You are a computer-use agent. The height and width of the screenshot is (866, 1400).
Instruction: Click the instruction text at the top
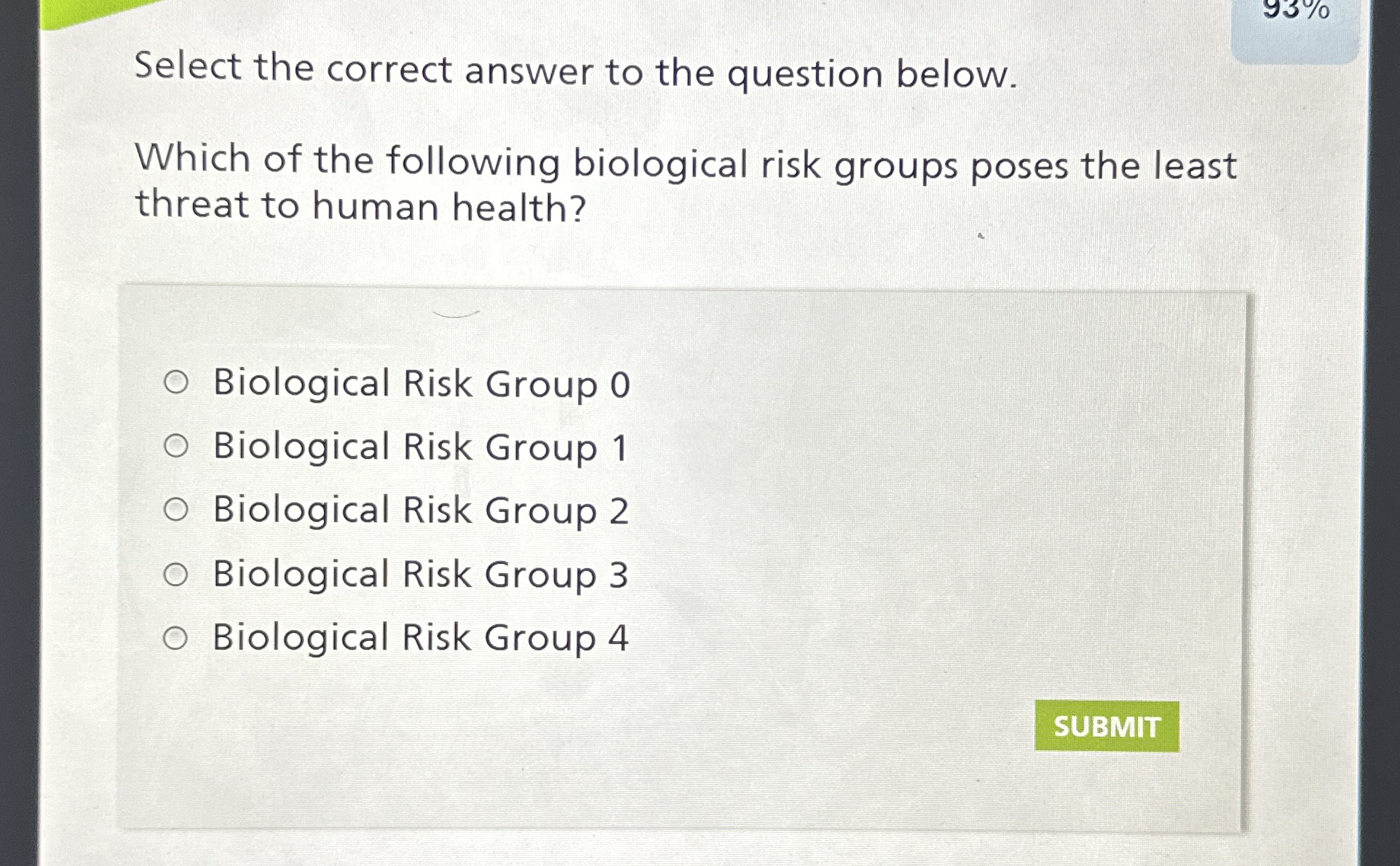(x=575, y=71)
